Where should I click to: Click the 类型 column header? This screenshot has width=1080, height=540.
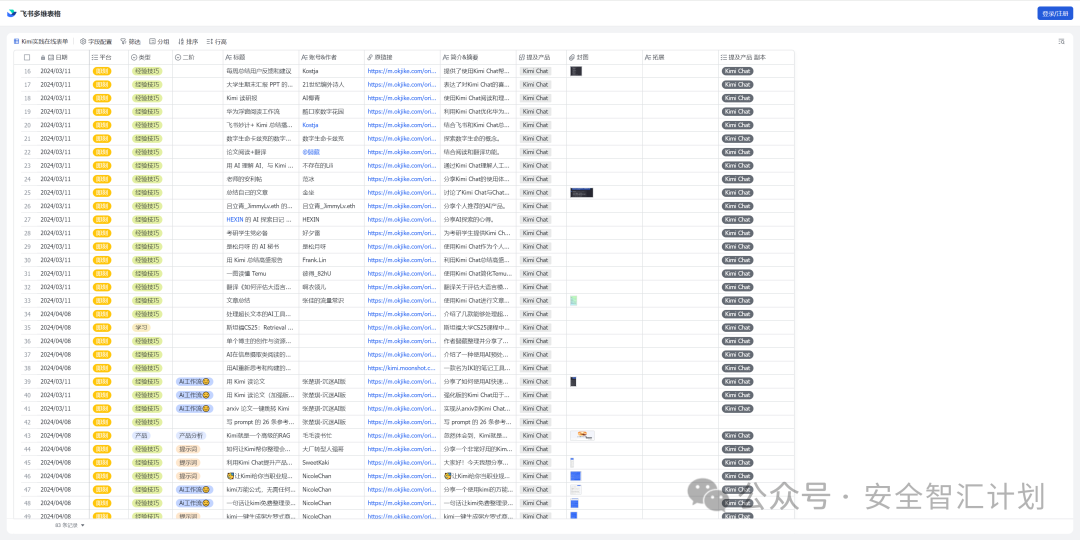150,57
